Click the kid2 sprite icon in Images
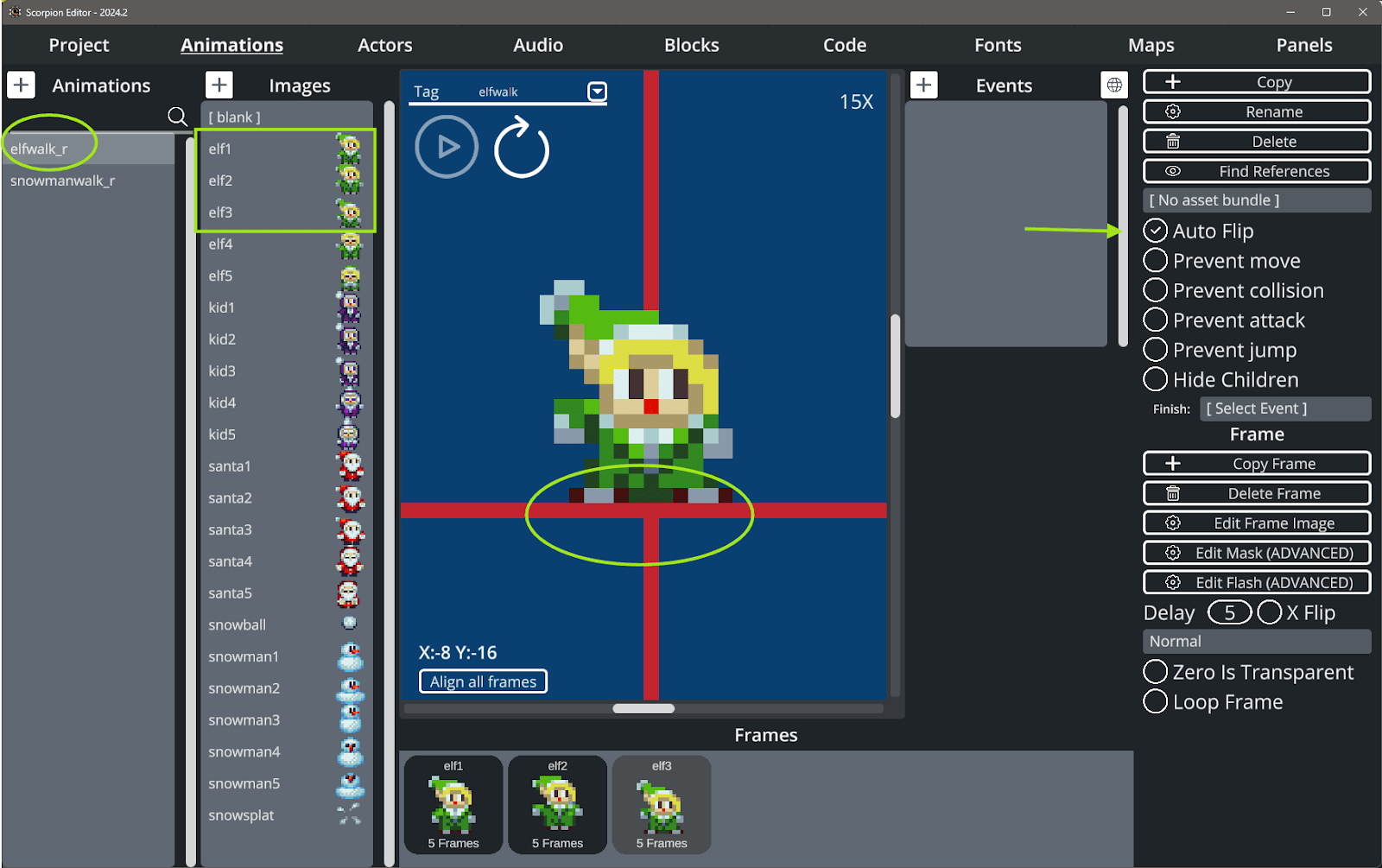Screen dimensions: 1382x868 (349, 339)
